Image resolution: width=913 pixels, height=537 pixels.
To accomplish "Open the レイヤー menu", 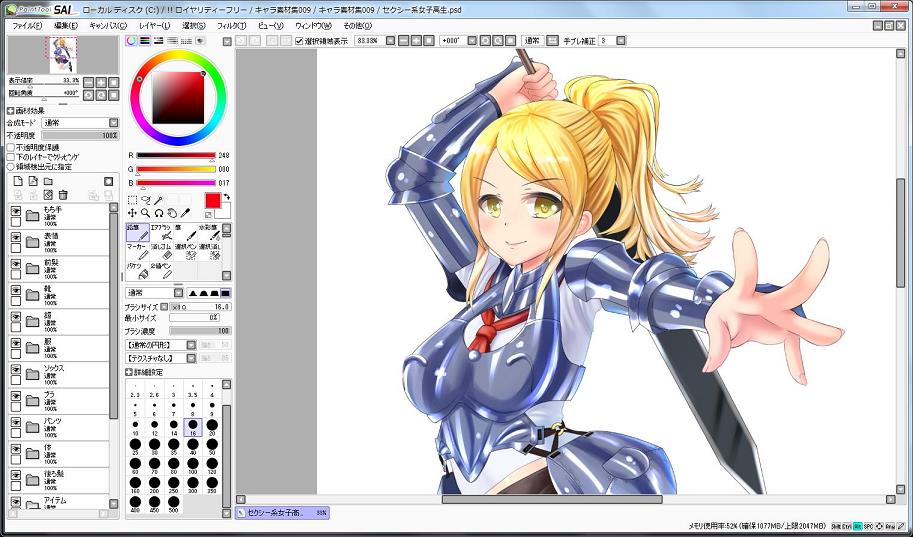I will tap(155, 24).
